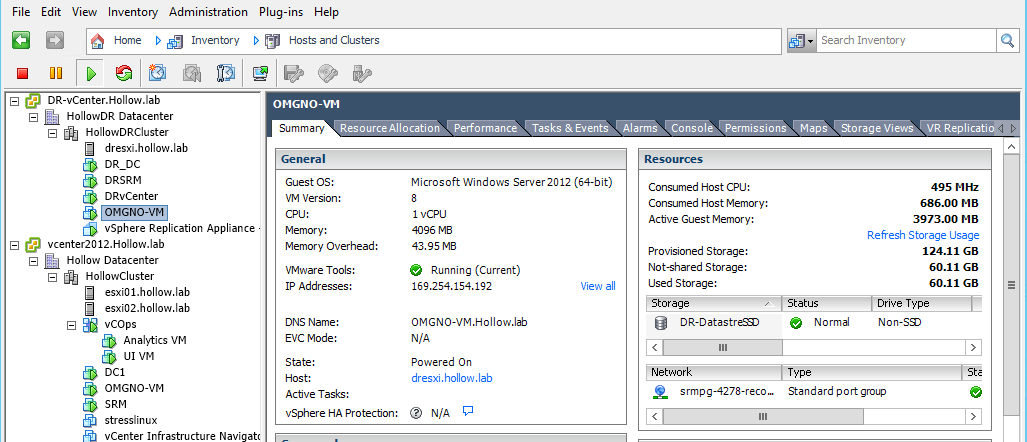Click in the Search Inventory field
Image resolution: width=1027 pixels, height=442 pixels.
point(905,40)
